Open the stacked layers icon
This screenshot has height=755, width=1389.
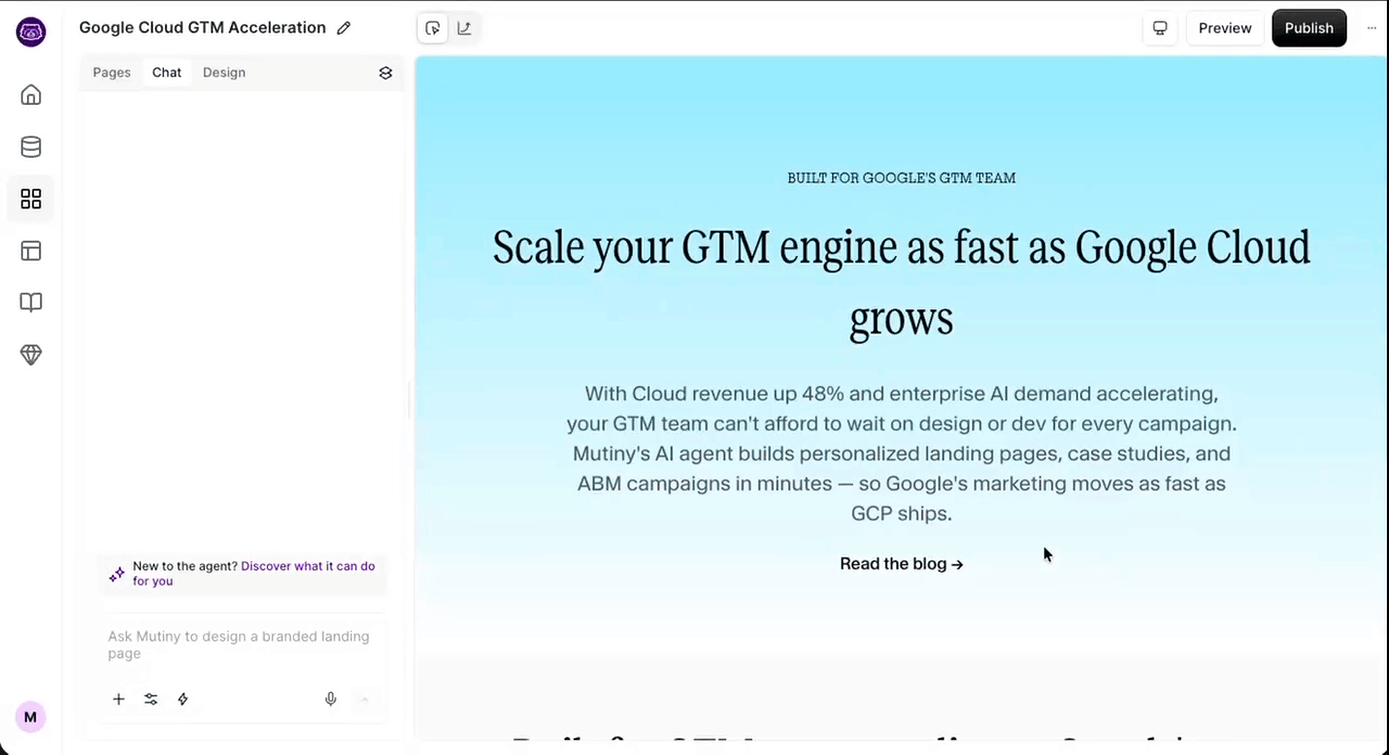[386, 73]
